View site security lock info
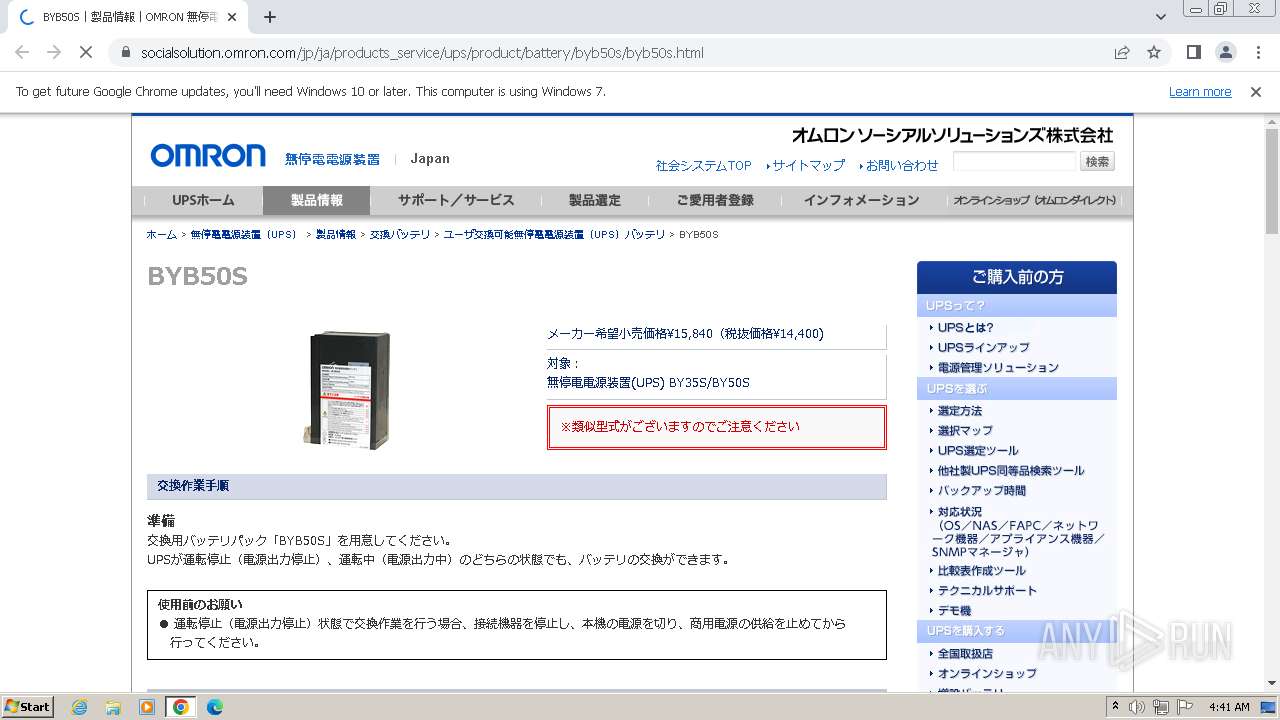The image size is (1280, 720). point(125,52)
